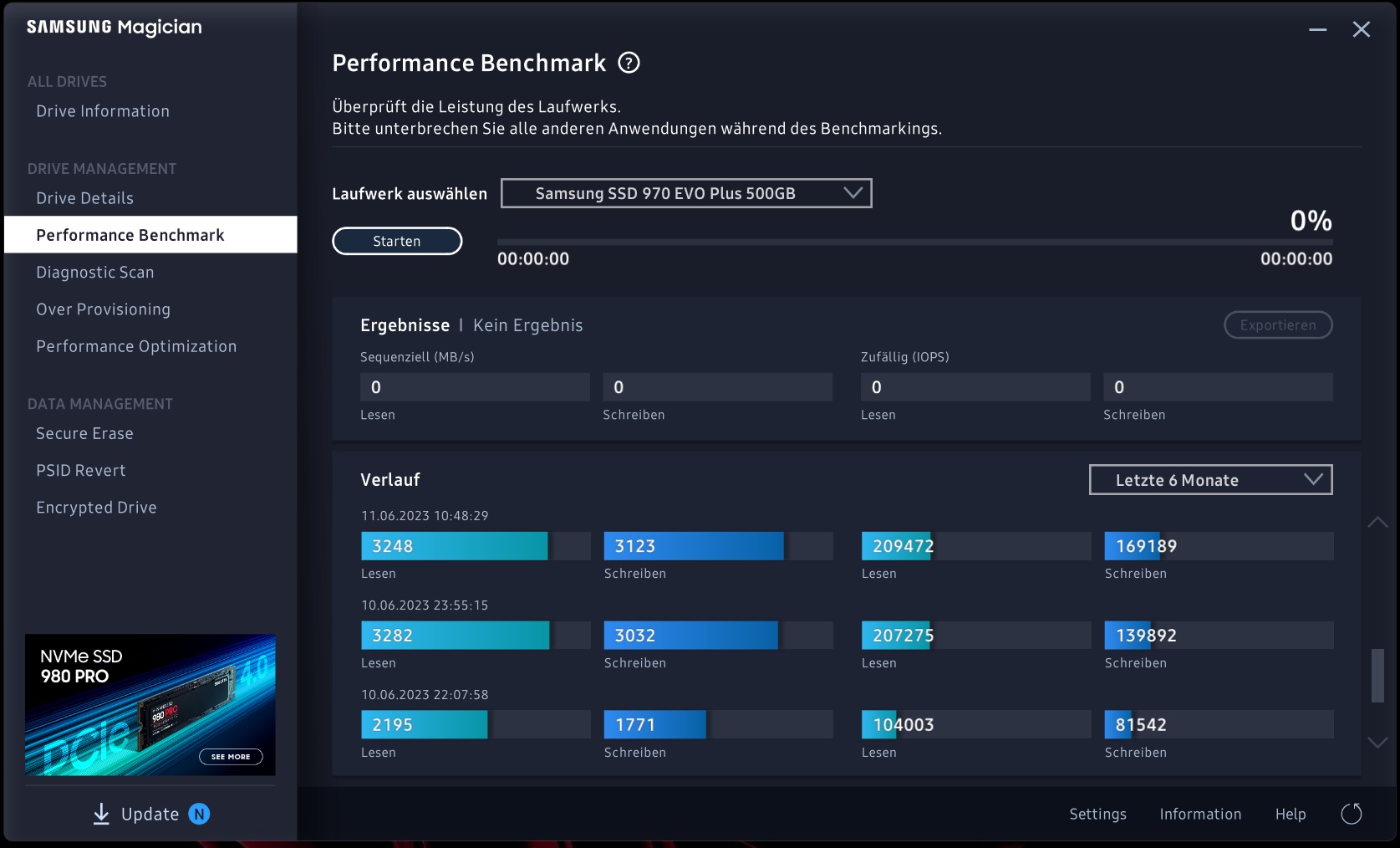Select Encrypted Drive in the sidebar
Viewport: 1400px width, 848px height.
(x=96, y=508)
